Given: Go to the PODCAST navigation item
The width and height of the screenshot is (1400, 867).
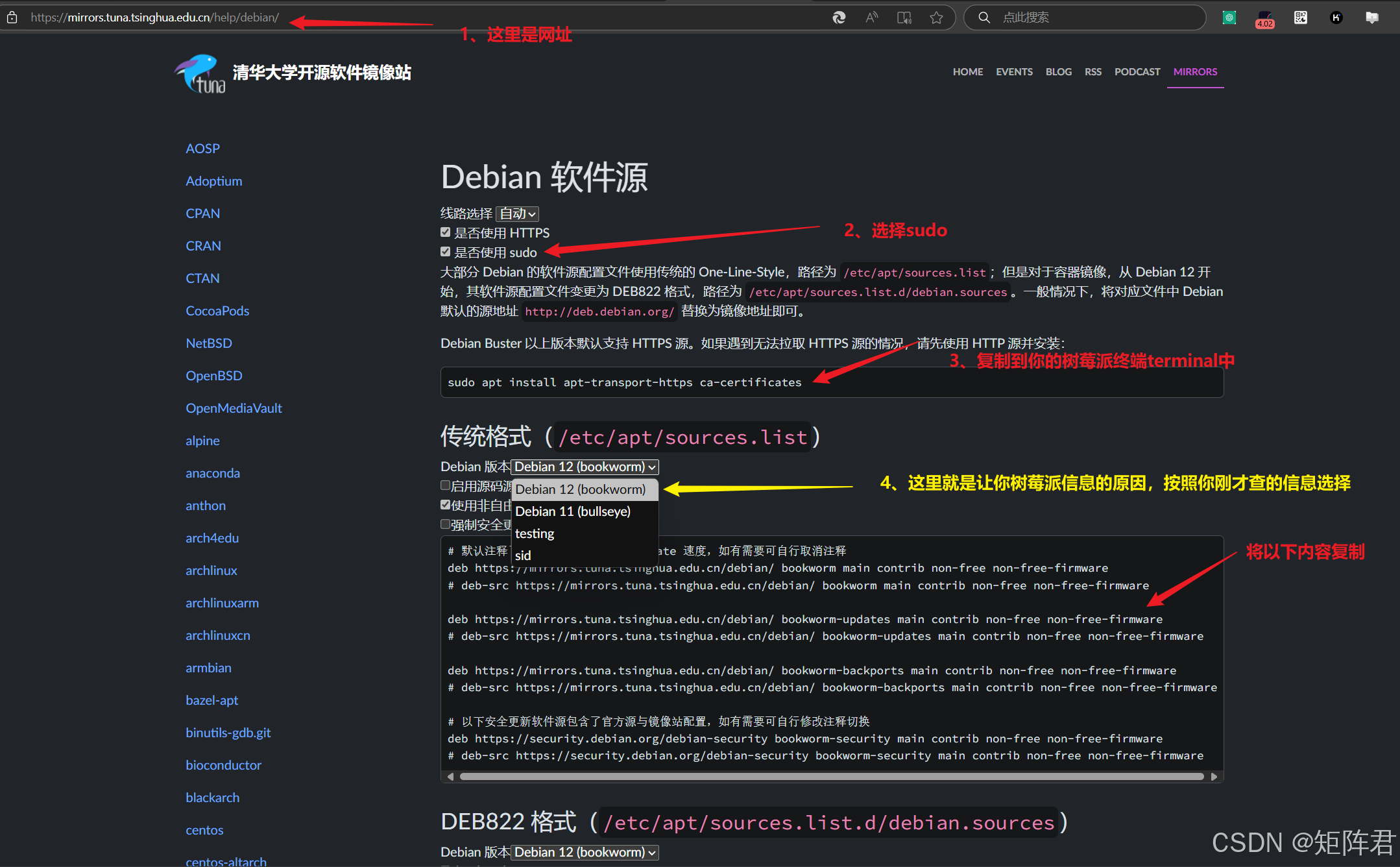Looking at the screenshot, I should point(1137,71).
